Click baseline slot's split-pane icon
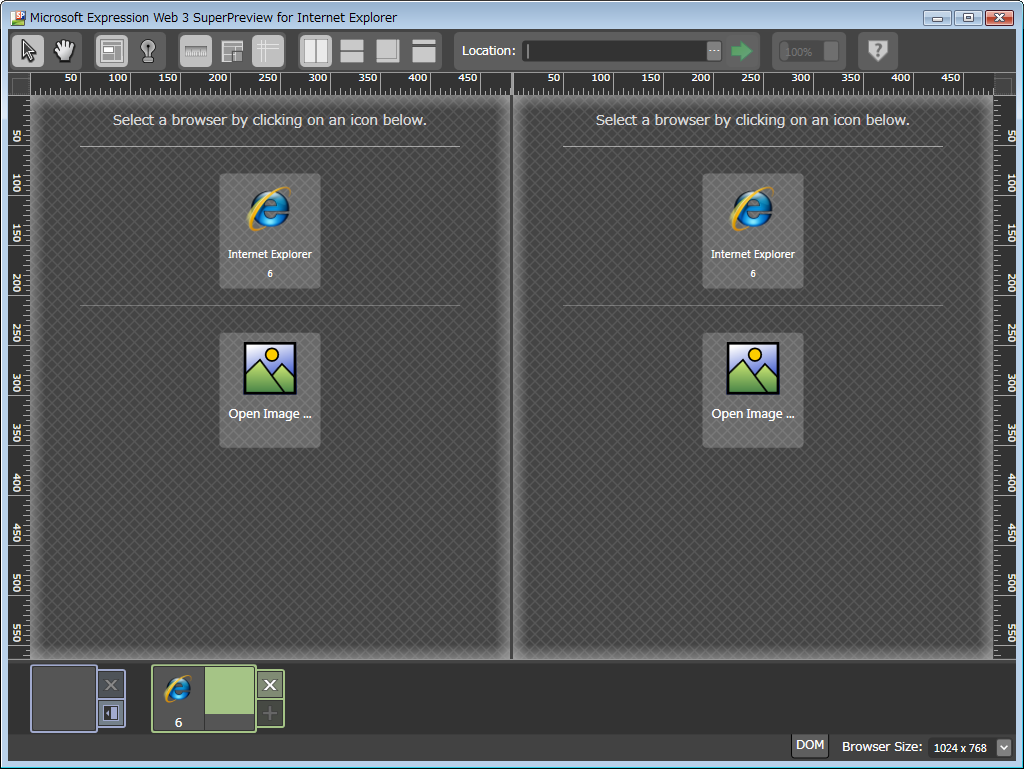 coord(111,713)
